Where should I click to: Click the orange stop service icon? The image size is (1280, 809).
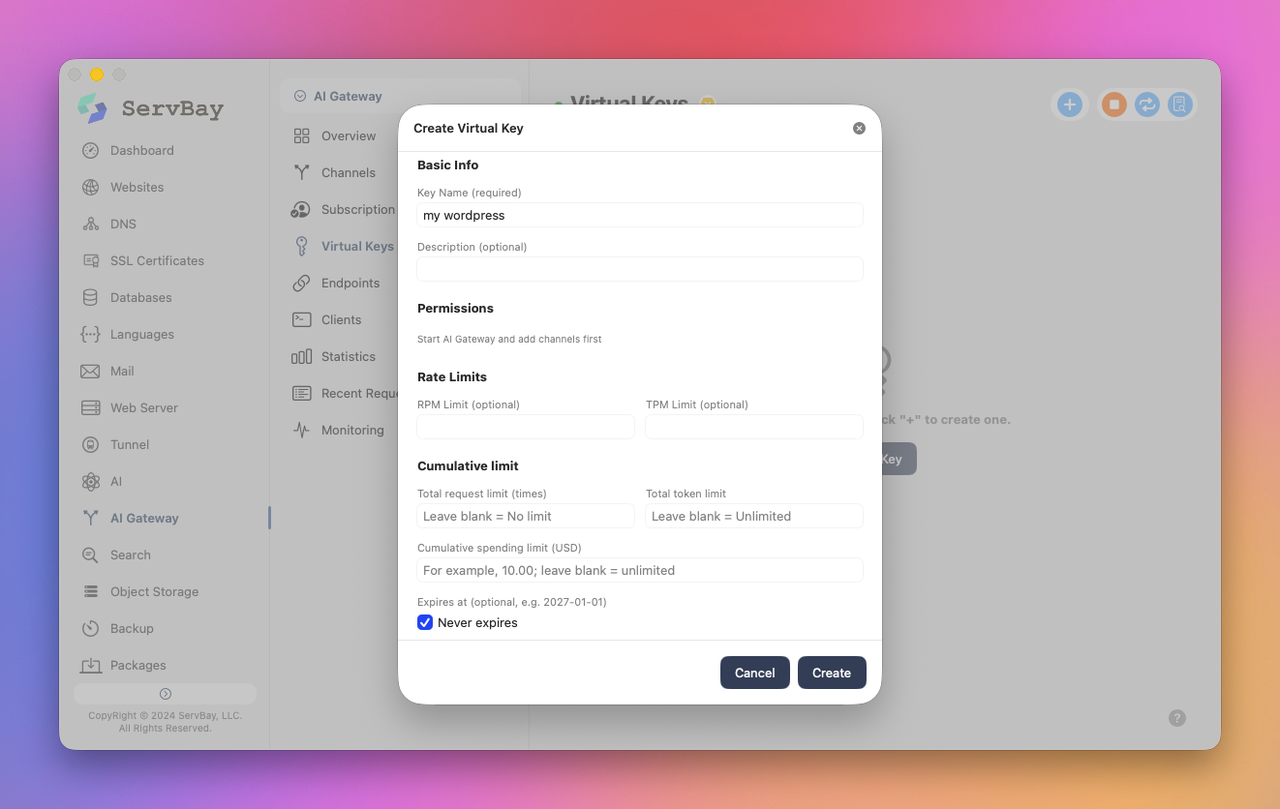click(1114, 104)
